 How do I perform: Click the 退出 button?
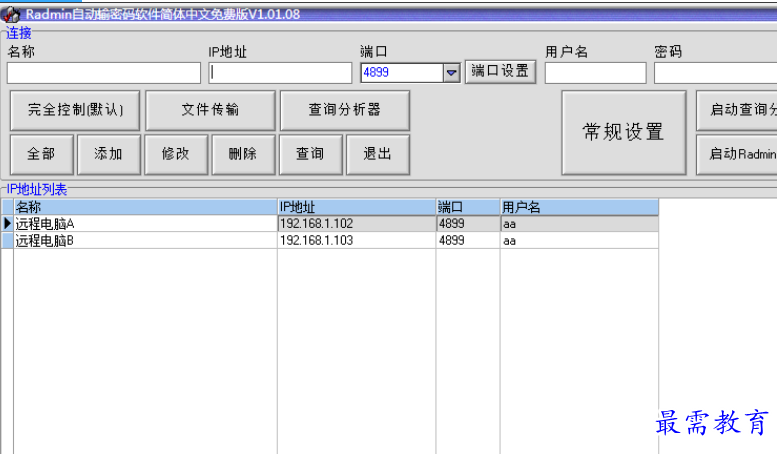pyautogui.click(x=378, y=154)
